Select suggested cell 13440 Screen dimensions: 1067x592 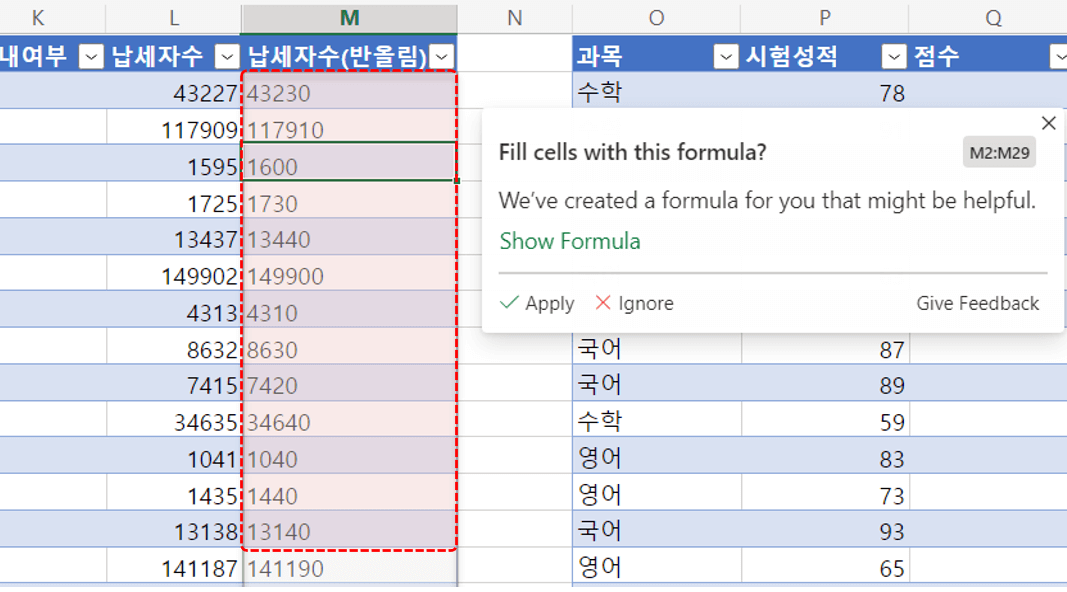349,237
